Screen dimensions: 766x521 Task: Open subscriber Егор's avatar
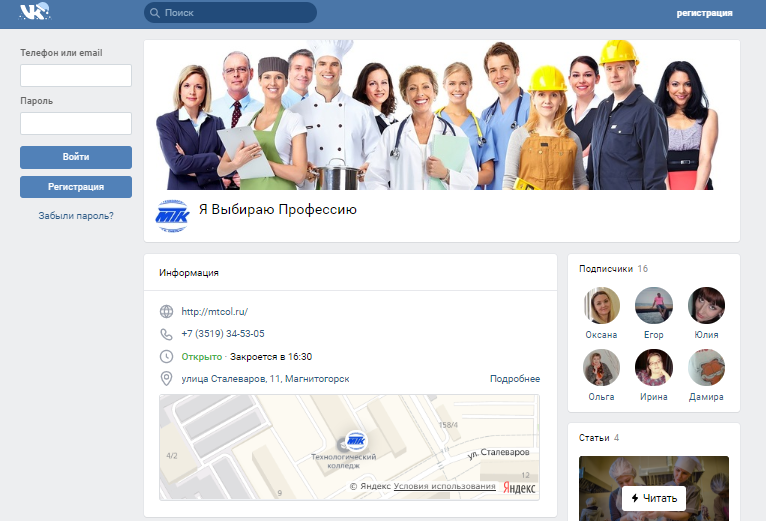tap(654, 305)
